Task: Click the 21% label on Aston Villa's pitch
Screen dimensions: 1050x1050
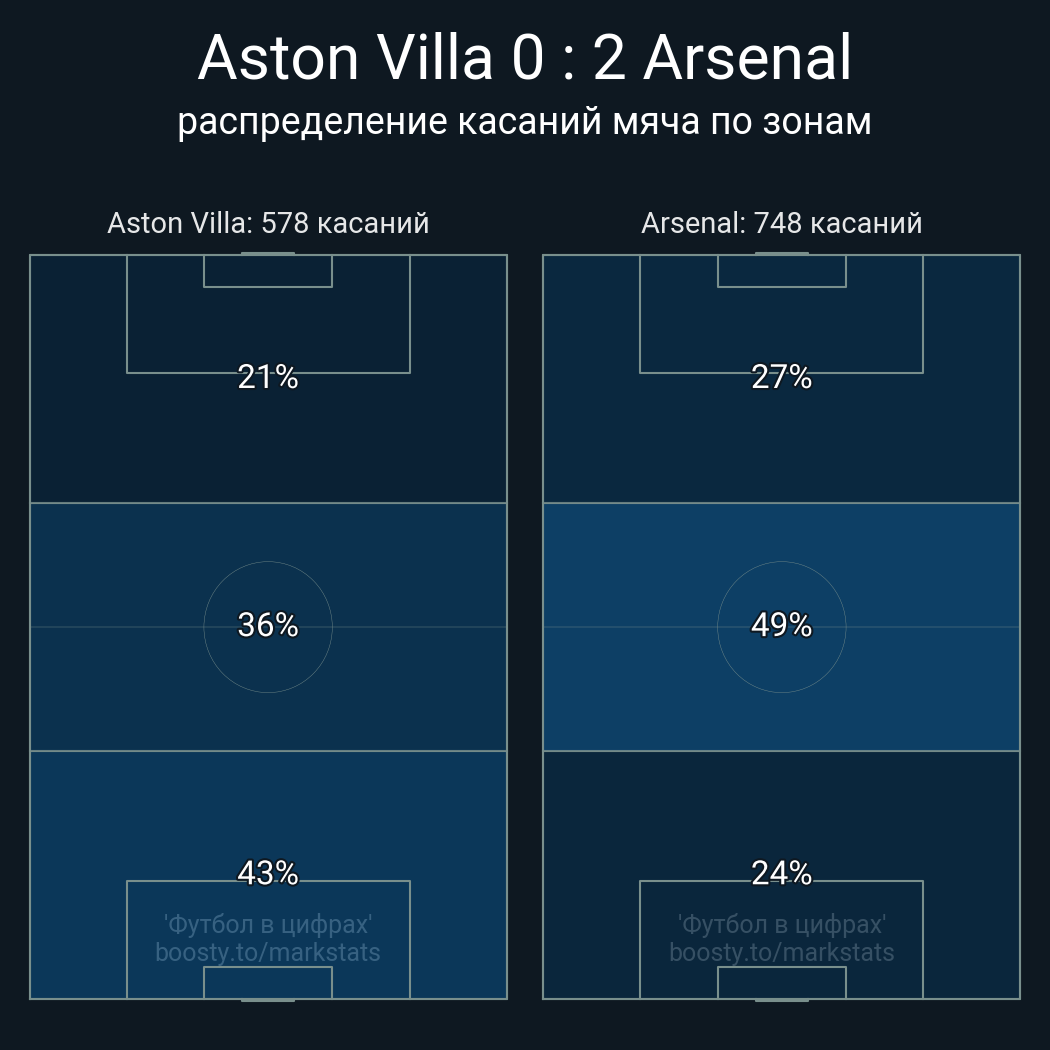Action: [x=268, y=377]
